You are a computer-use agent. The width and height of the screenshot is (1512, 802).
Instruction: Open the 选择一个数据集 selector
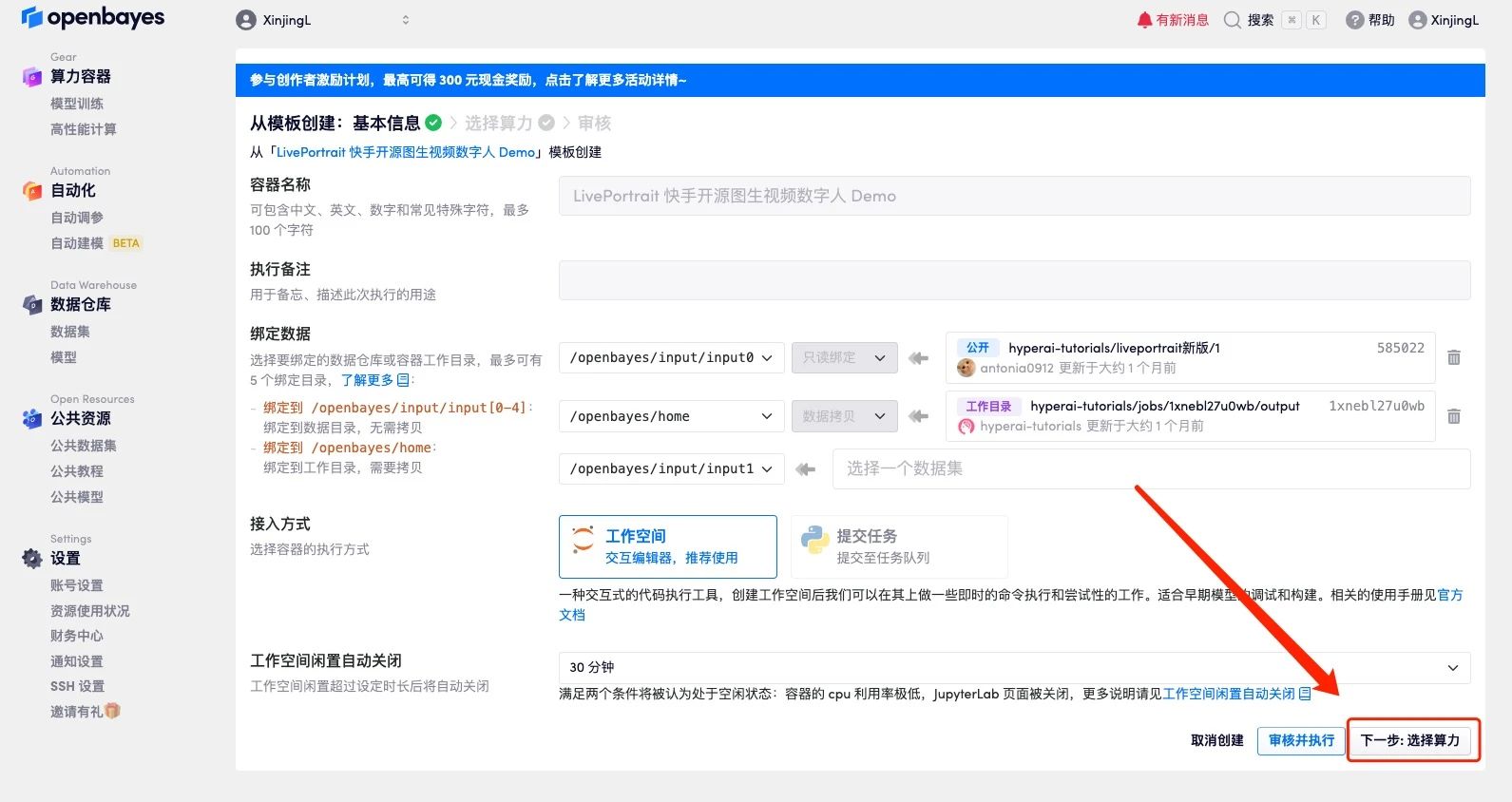click(x=1151, y=468)
